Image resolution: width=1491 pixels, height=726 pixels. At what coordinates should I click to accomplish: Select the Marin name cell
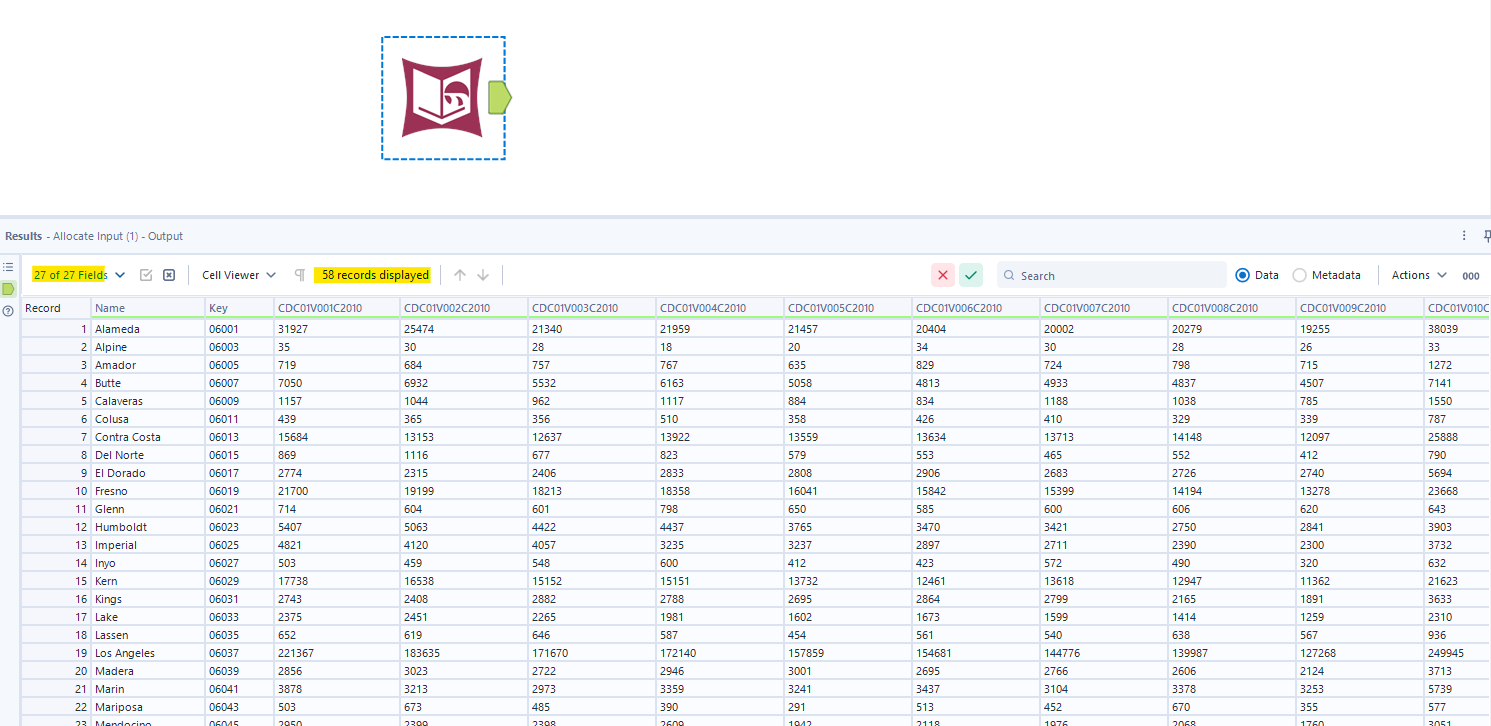point(148,689)
